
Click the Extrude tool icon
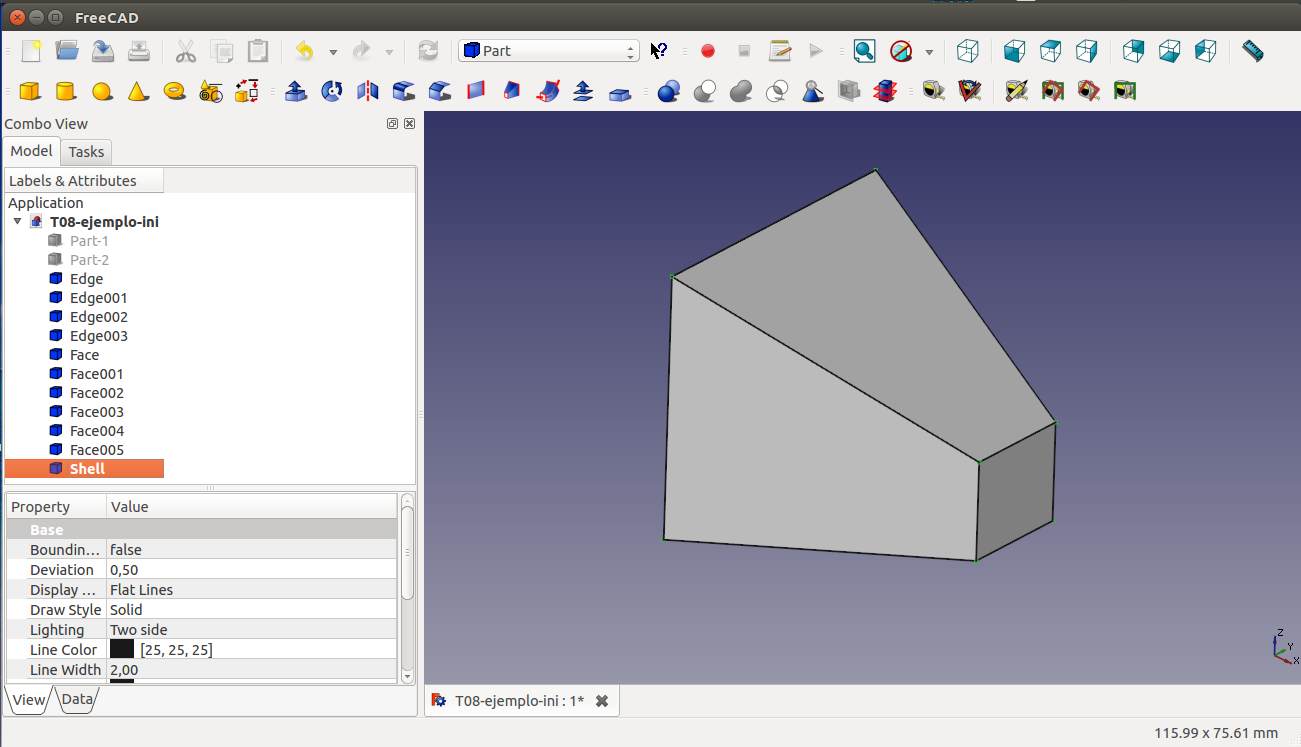tap(296, 92)
